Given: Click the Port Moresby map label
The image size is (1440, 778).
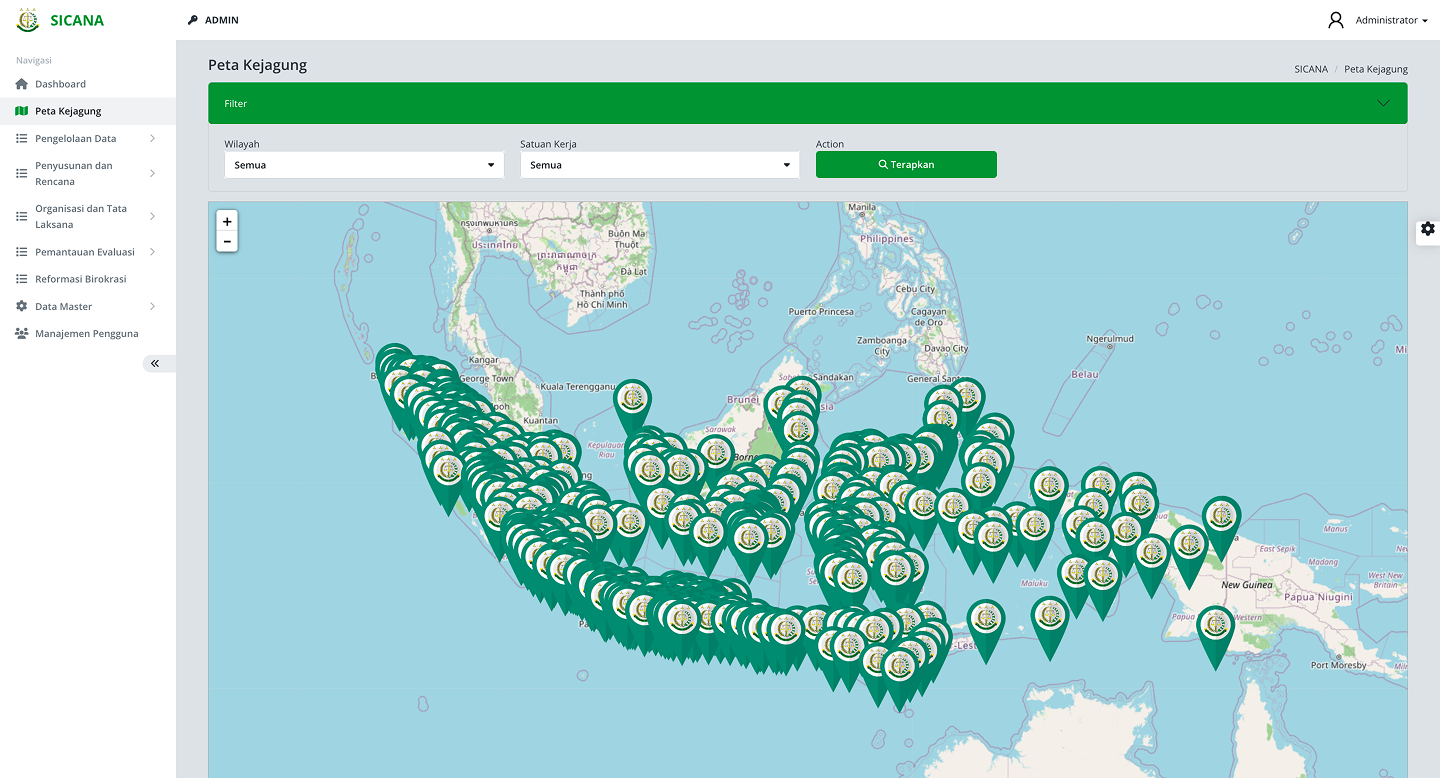Looking at the screenshot, I should pyautogui.click(x=1340, y=665).
